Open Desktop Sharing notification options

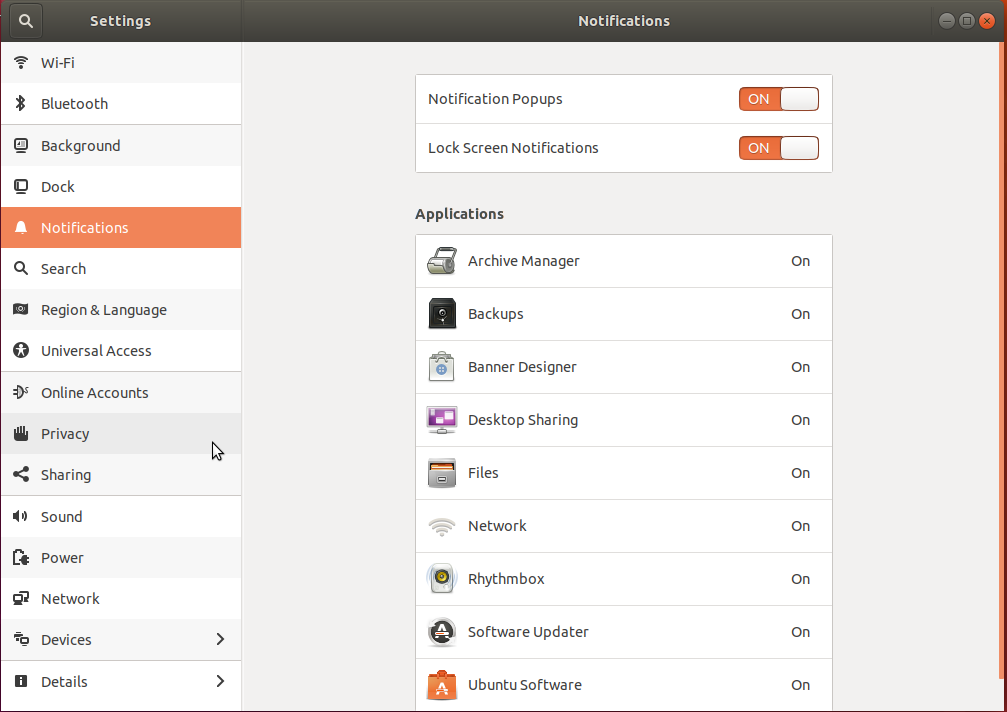coord(624,420)
